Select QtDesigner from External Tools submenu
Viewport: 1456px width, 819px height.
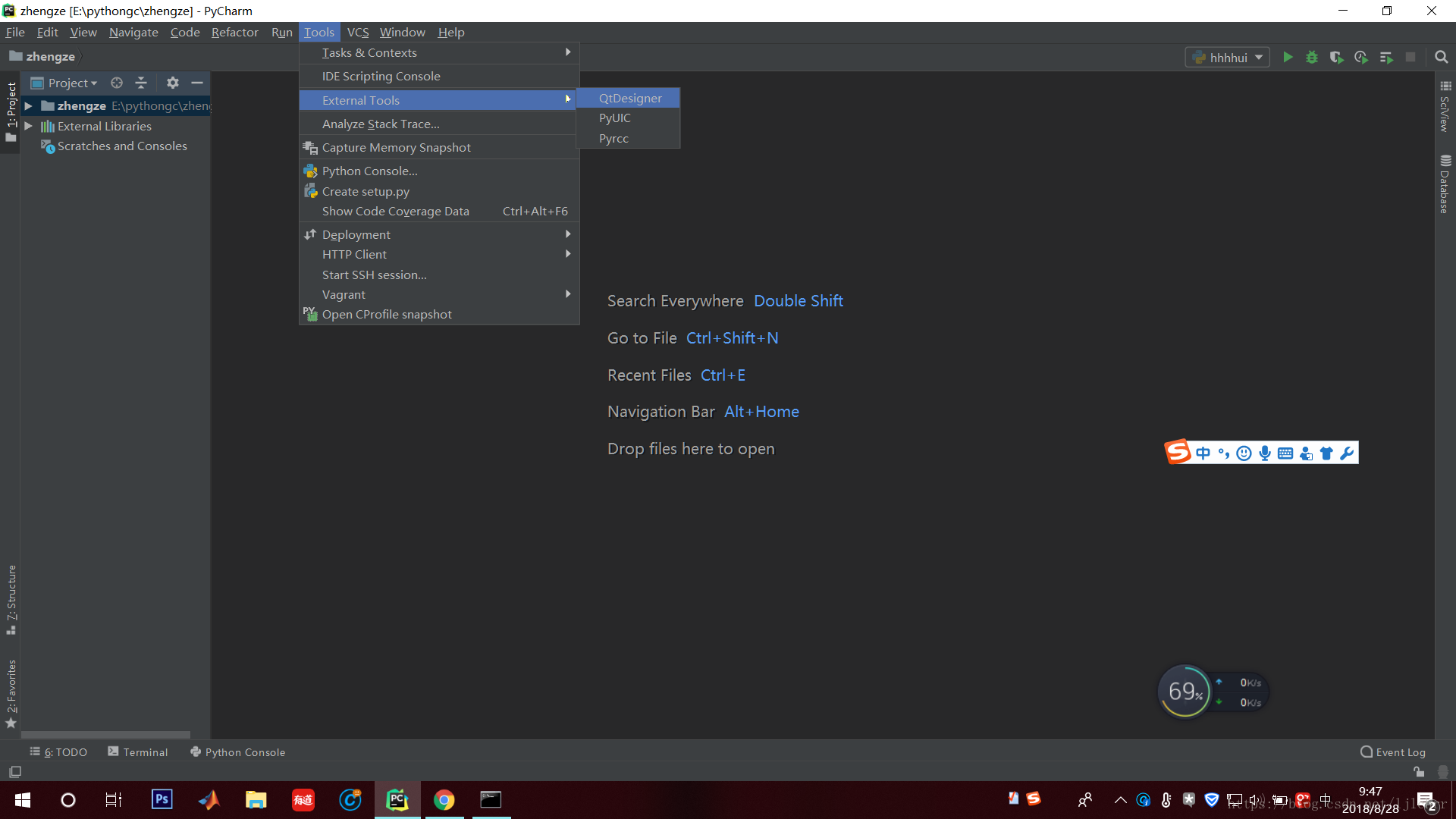[630, 98]
